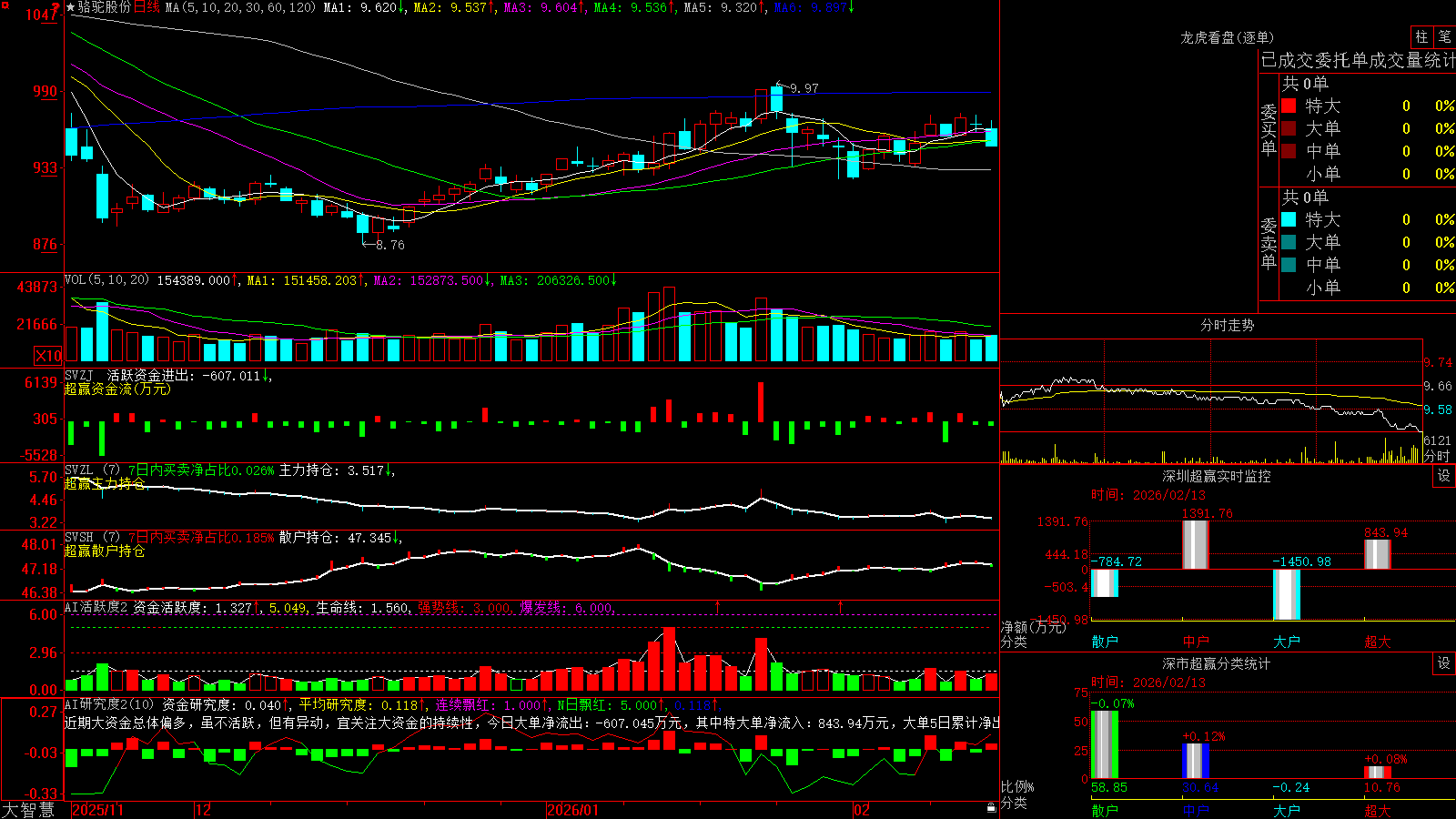
Task: Click the first red up-arrow signal marker
Action: click(x=718, y=606)
